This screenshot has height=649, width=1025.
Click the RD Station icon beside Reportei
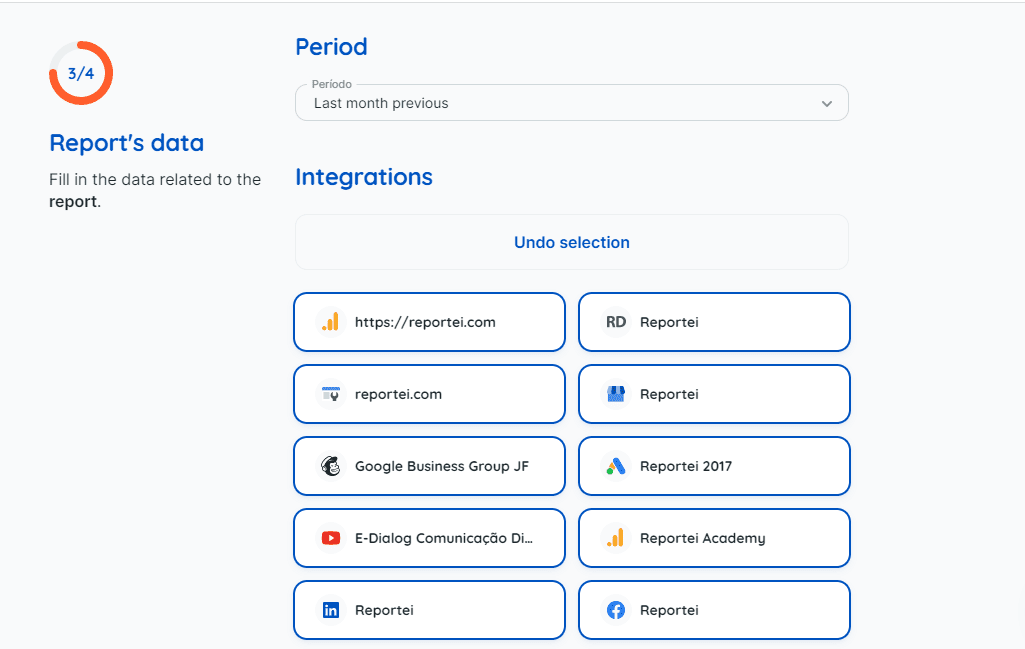(x=616, y=322)
